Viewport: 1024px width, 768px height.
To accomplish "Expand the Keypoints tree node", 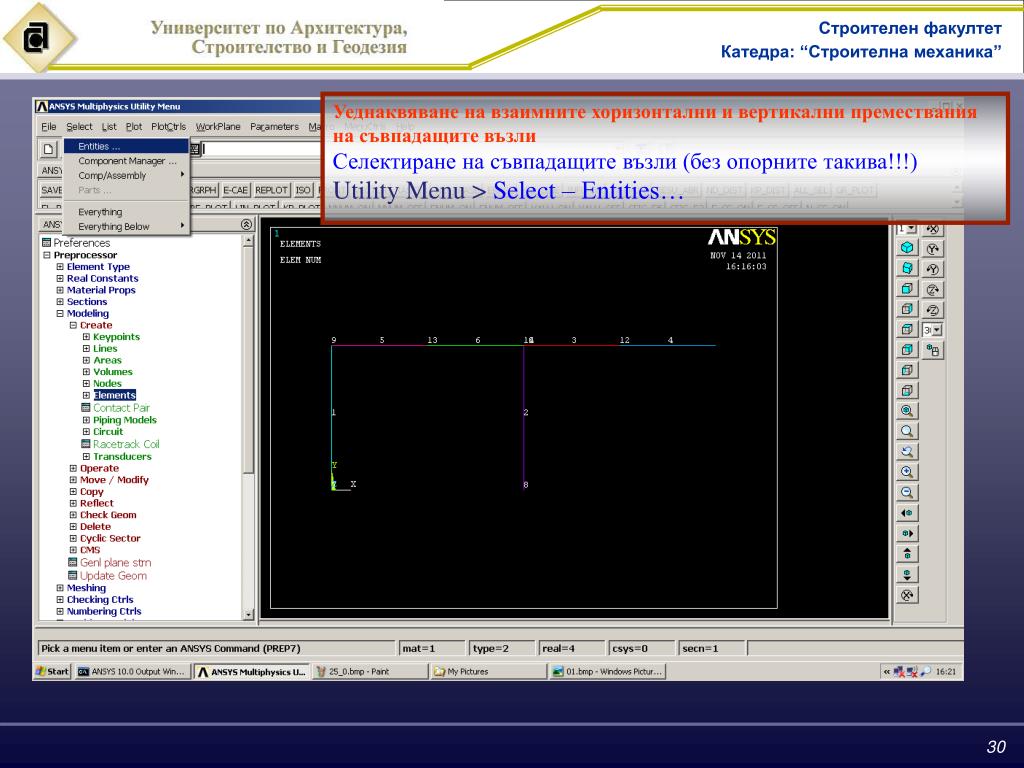I will click(x=86, y=337).
